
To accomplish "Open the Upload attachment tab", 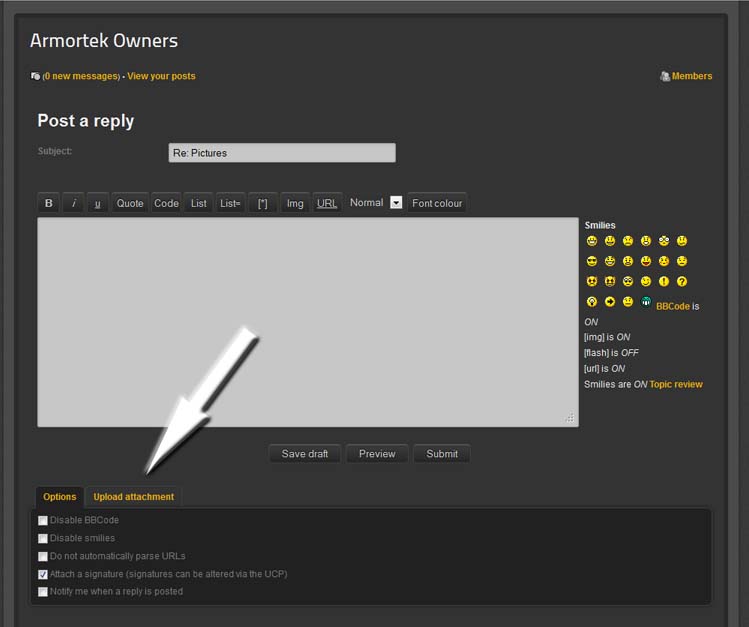I will tap(134, 497).
